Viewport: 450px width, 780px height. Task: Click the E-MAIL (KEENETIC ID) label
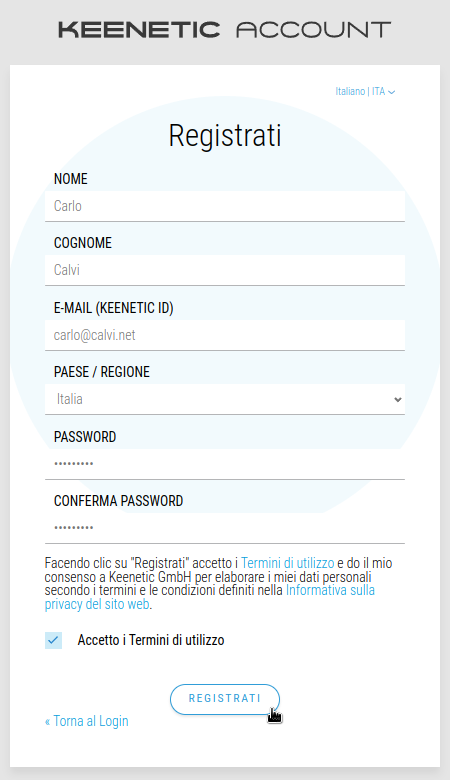click(113, 308)
